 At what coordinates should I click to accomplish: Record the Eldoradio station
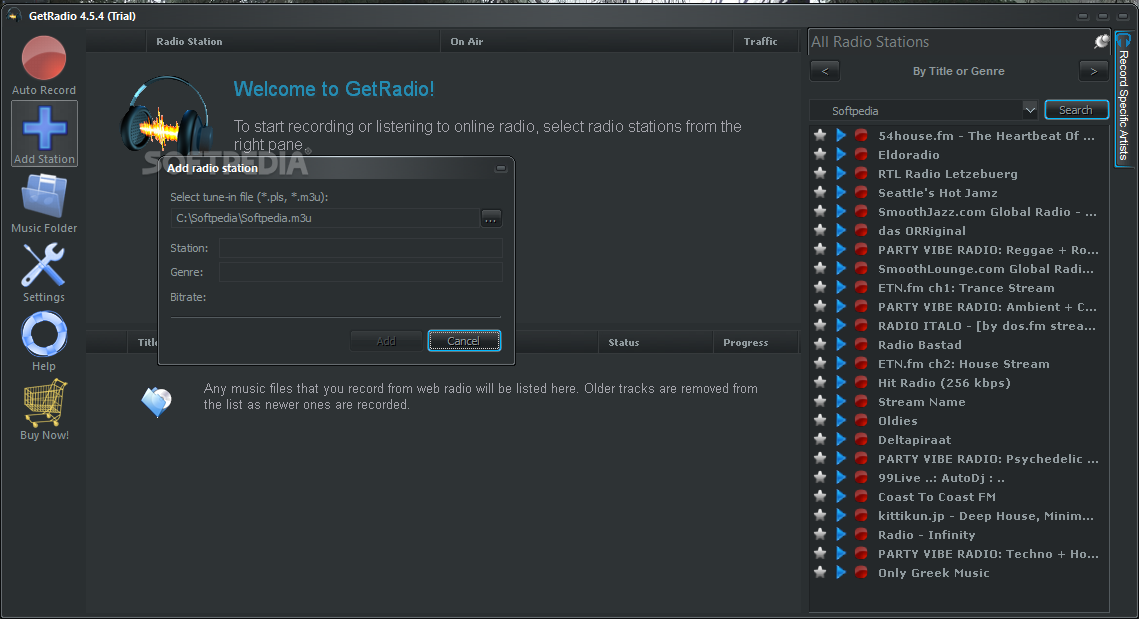click(x=861, y=154)
